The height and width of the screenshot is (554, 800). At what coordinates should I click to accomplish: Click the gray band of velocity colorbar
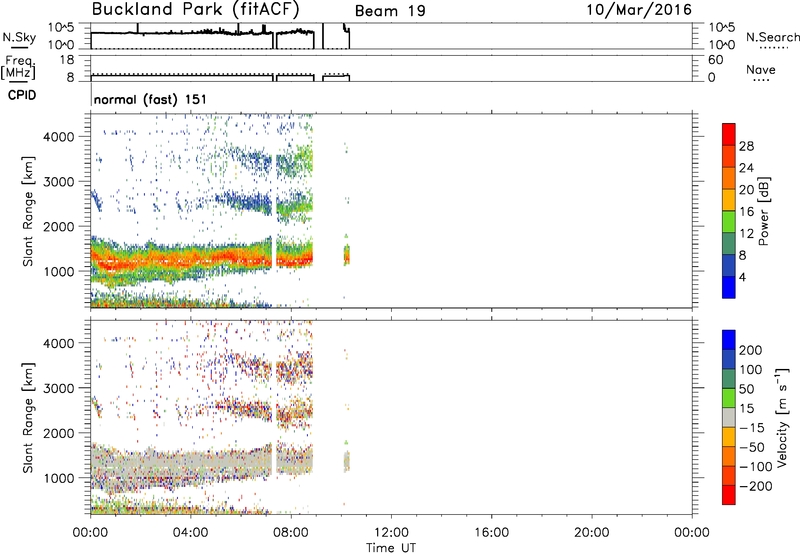pos(729,418)
